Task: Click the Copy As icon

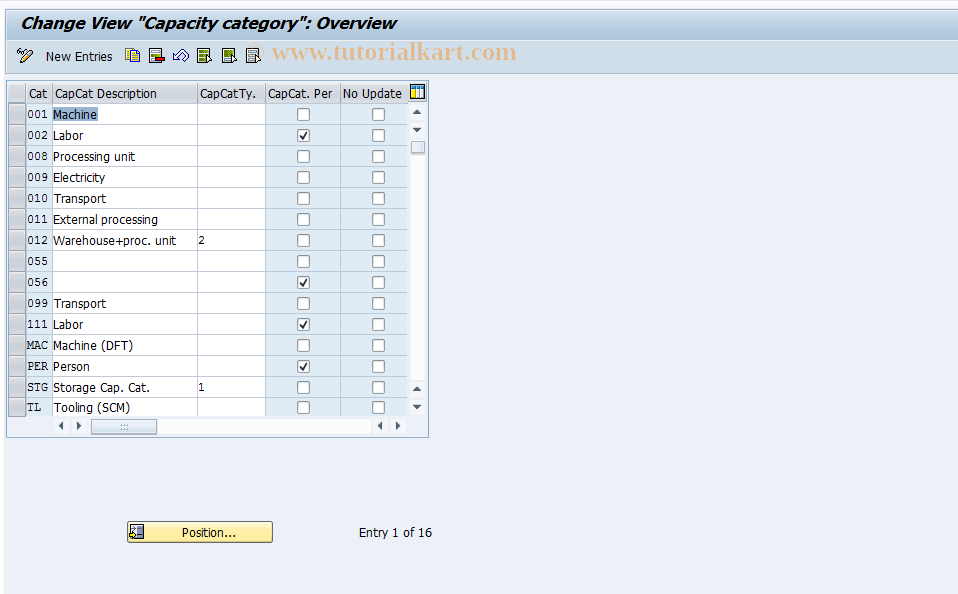Action: point(133,56)
